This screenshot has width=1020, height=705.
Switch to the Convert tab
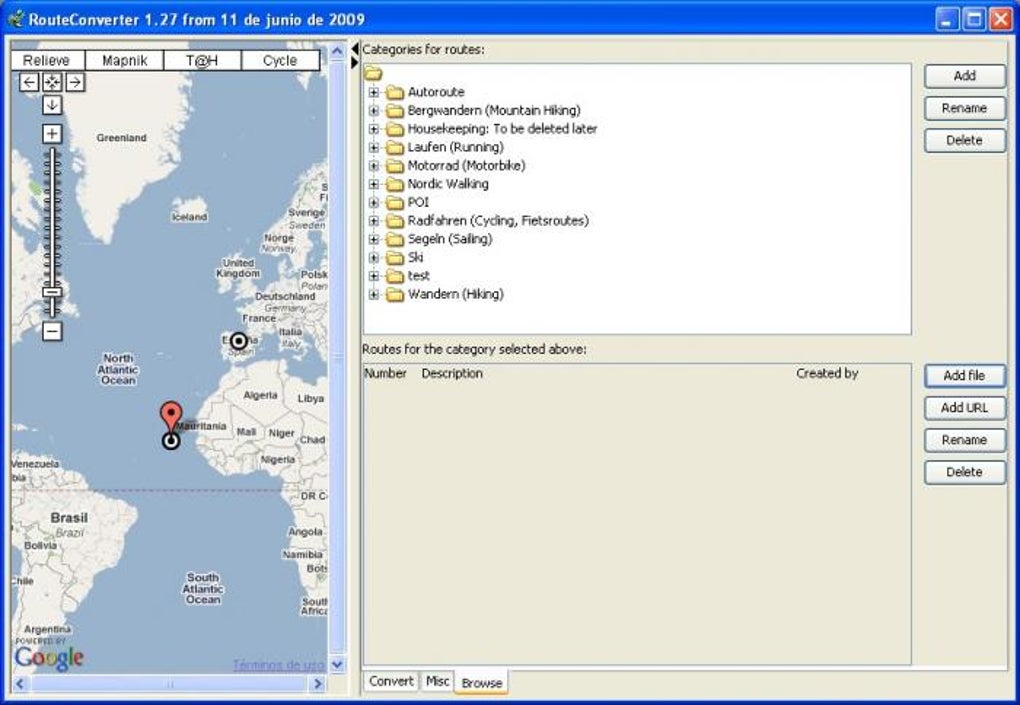(x=391, y=681)
